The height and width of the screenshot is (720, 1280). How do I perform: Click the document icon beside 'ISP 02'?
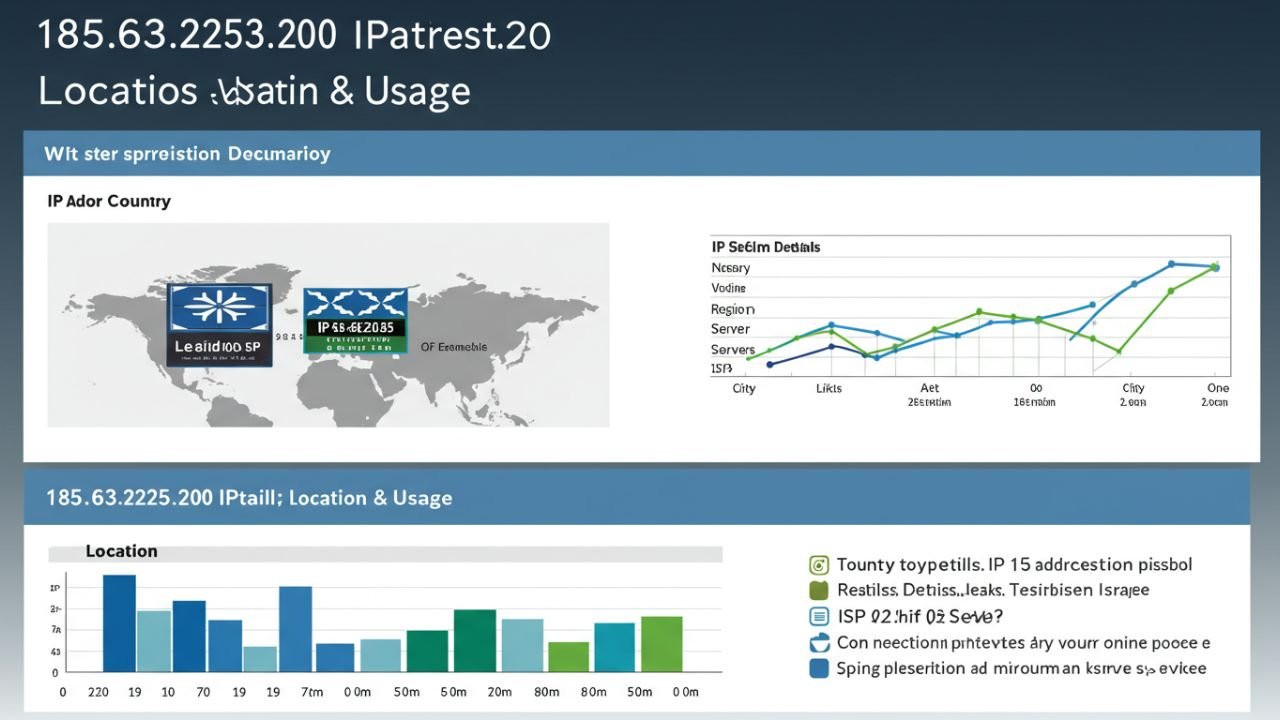[x=819, y=617]
